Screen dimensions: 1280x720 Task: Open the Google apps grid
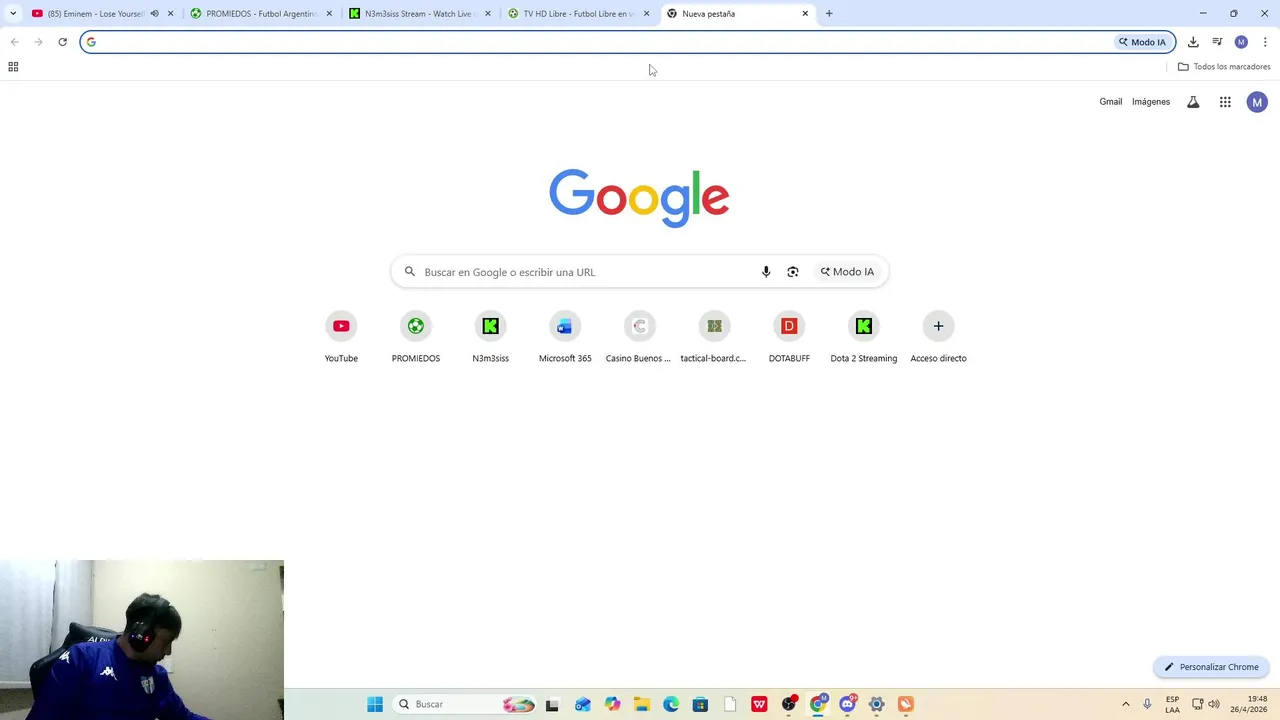tap(1225, 102)
